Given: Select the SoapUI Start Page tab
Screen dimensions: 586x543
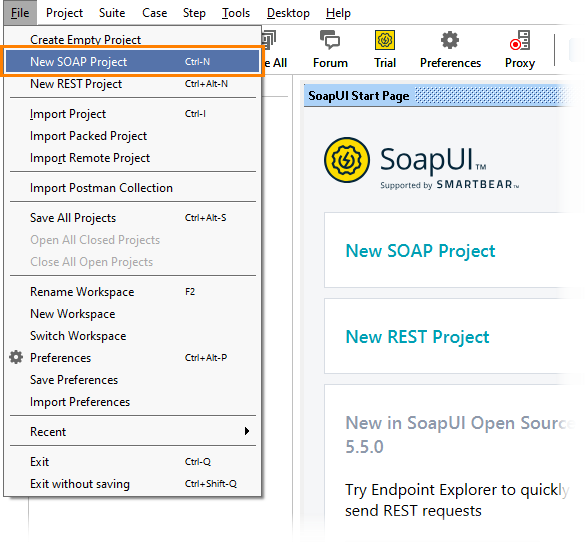Looking at the screenshot, I should (358, 96).
